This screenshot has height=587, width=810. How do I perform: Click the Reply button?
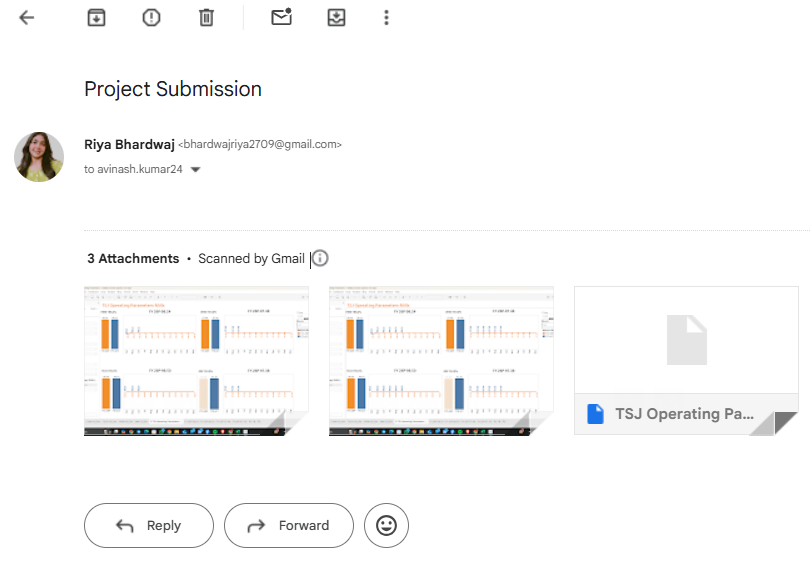tap(149, 525)
